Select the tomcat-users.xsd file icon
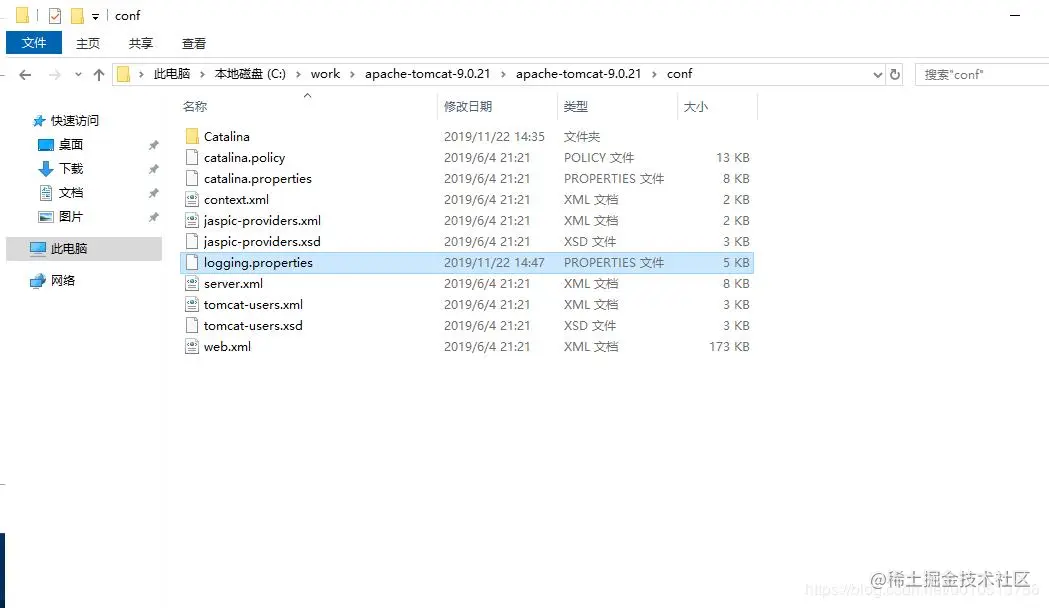Viewport: 1049px width, 608px height. (x=192, y=326)
